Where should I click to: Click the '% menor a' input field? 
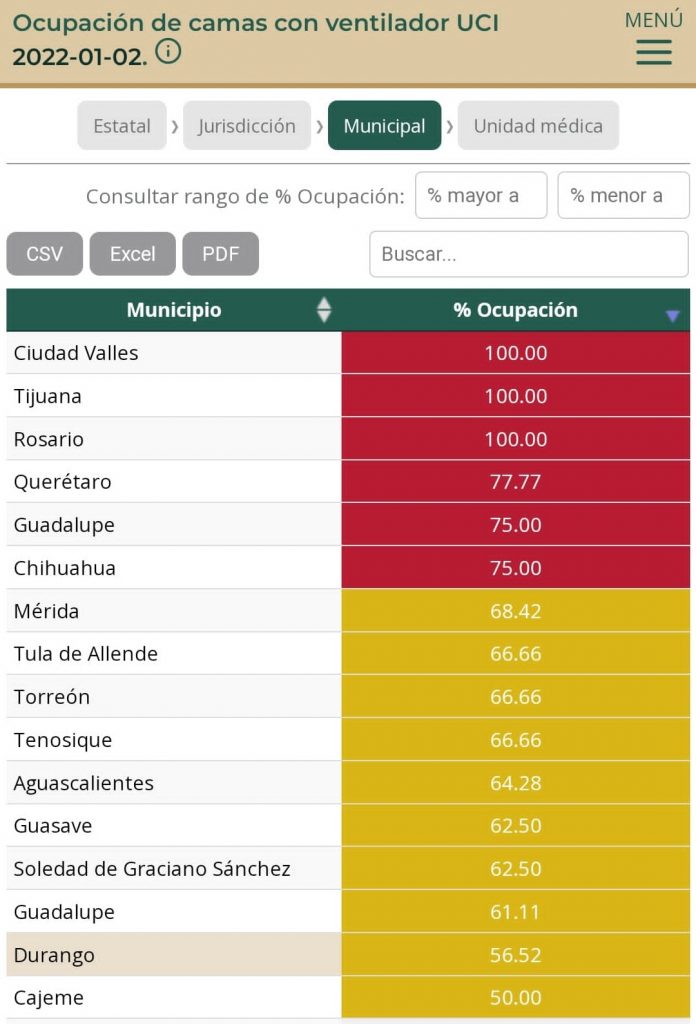[x=623, y=195]
